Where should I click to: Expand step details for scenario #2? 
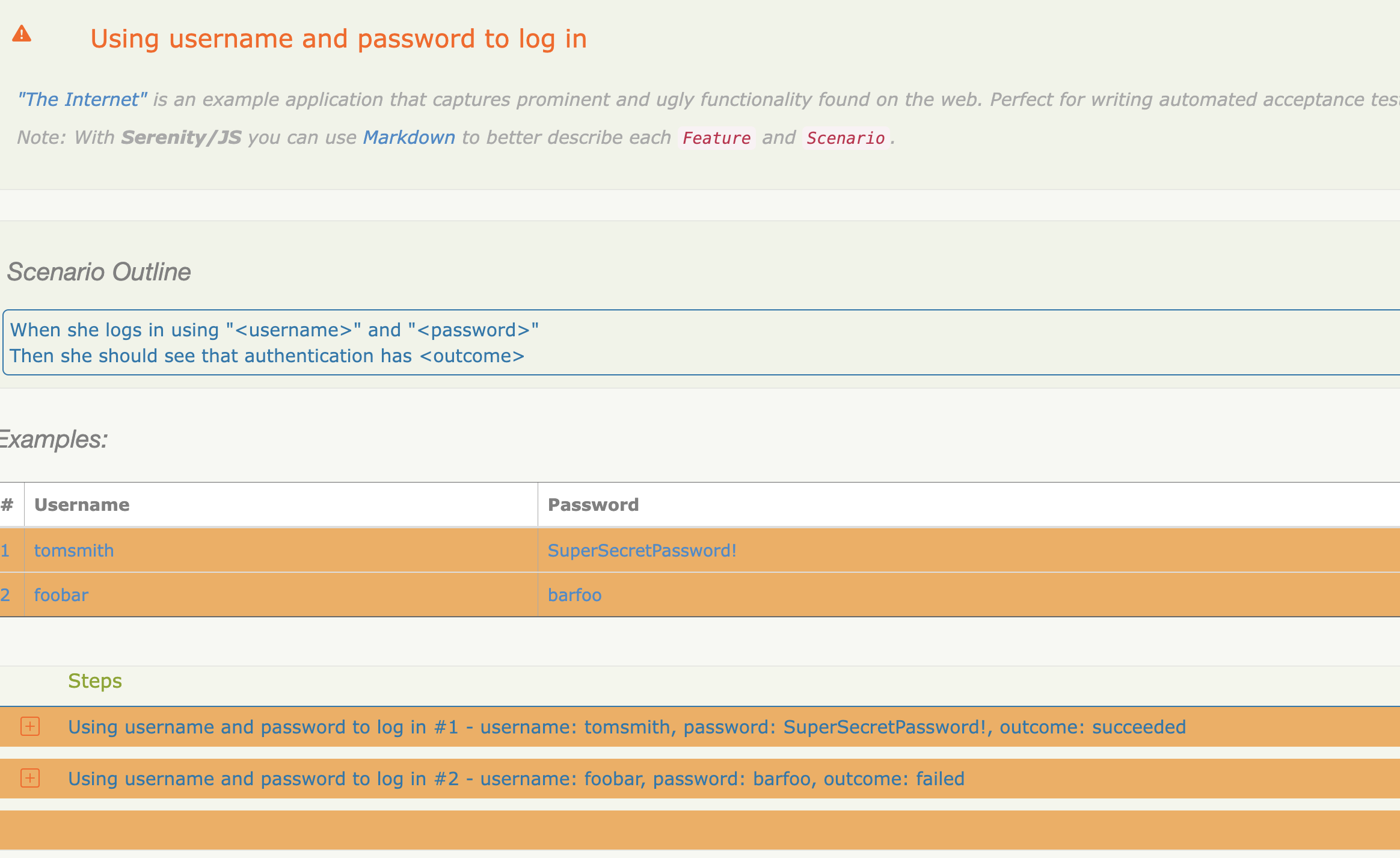point(29,779)
